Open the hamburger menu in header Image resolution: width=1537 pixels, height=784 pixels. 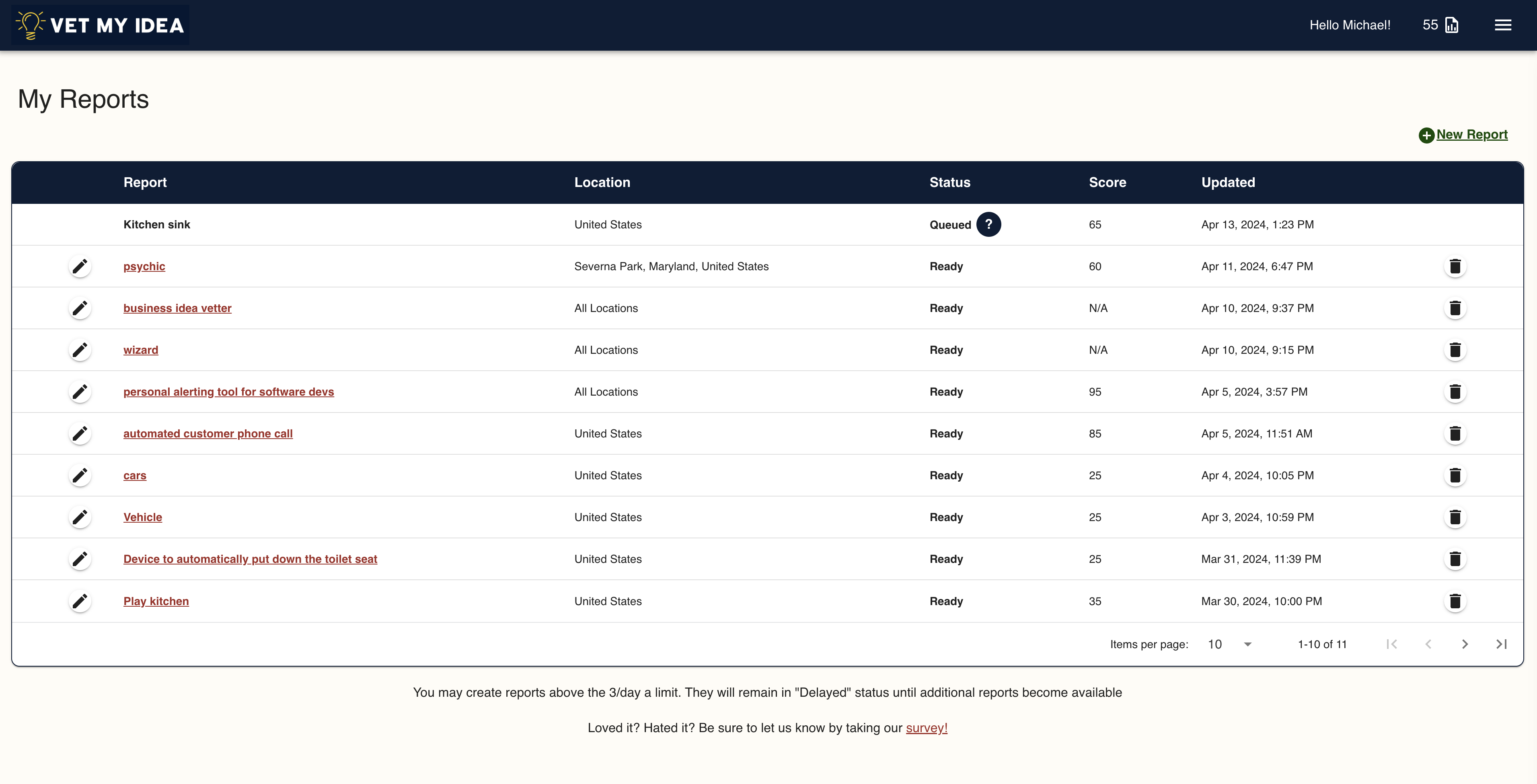click(1502, 25)
